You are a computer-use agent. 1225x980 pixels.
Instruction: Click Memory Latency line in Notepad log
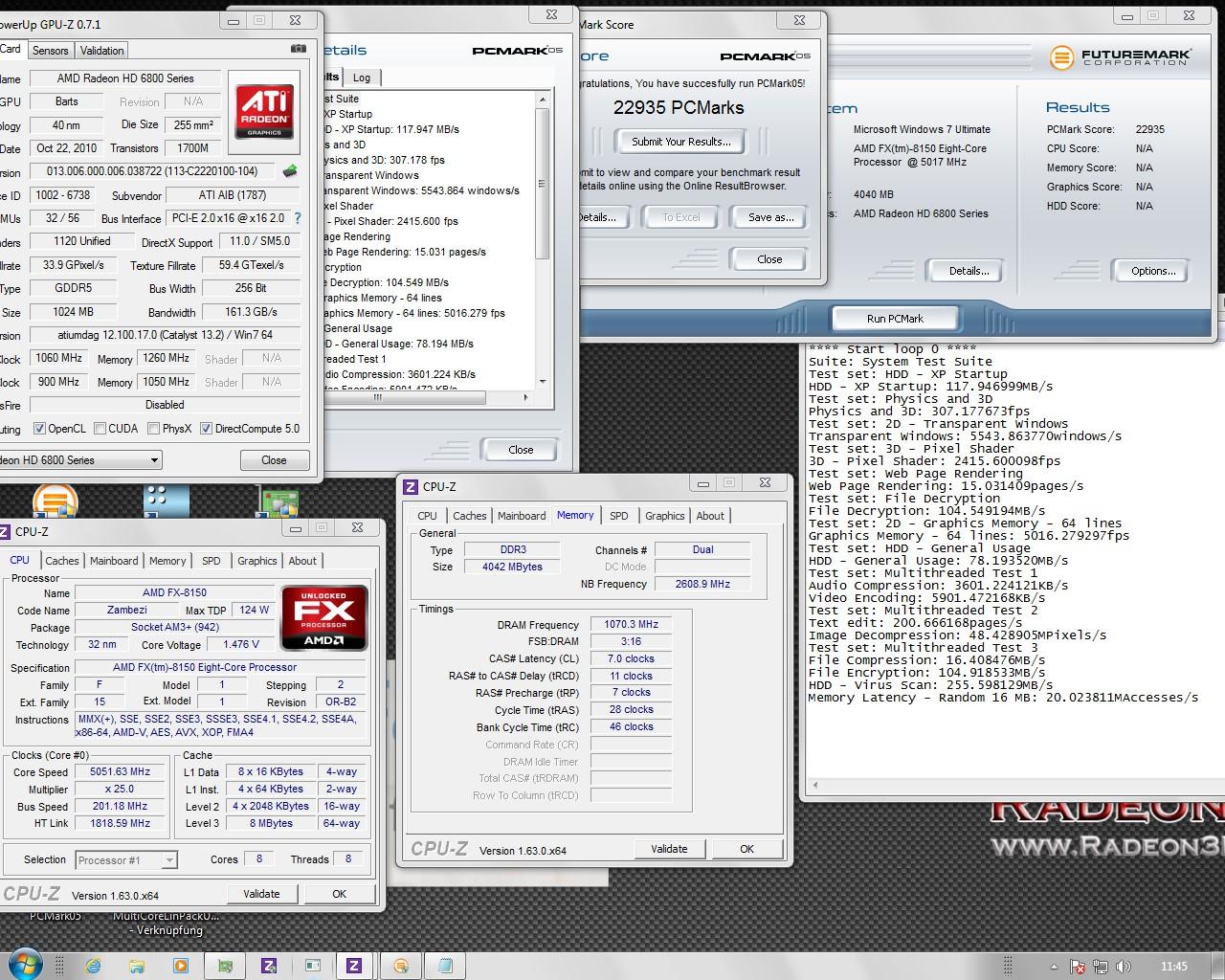pos(1003,698)
